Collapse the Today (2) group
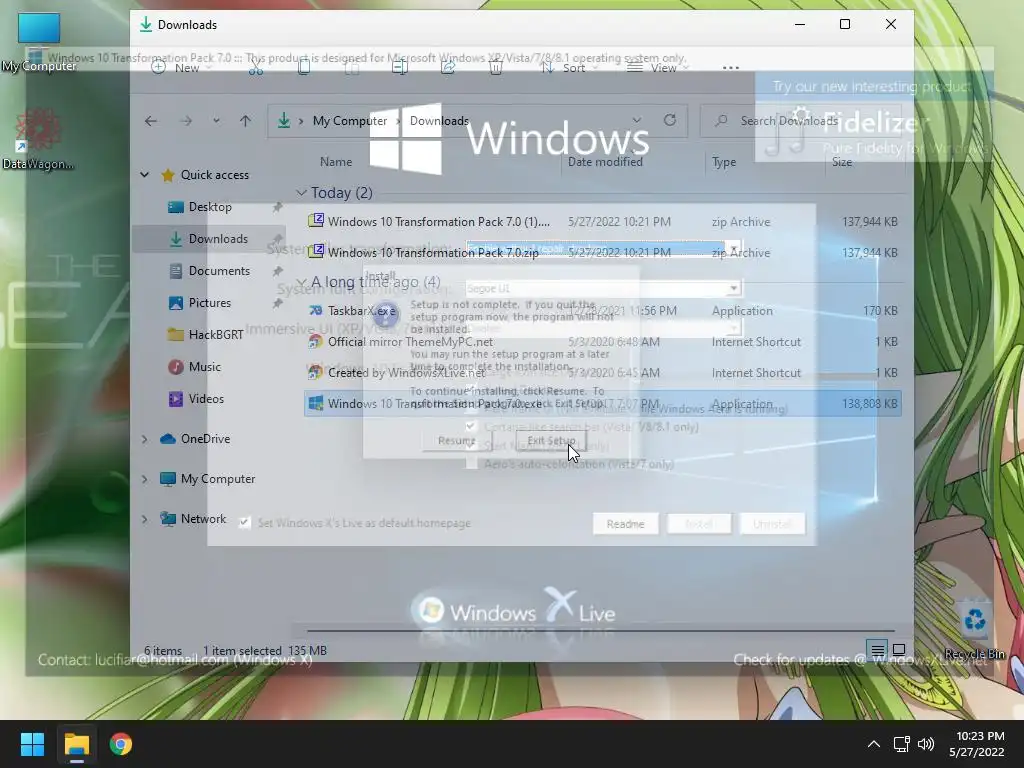 click(x=301, y=193)
